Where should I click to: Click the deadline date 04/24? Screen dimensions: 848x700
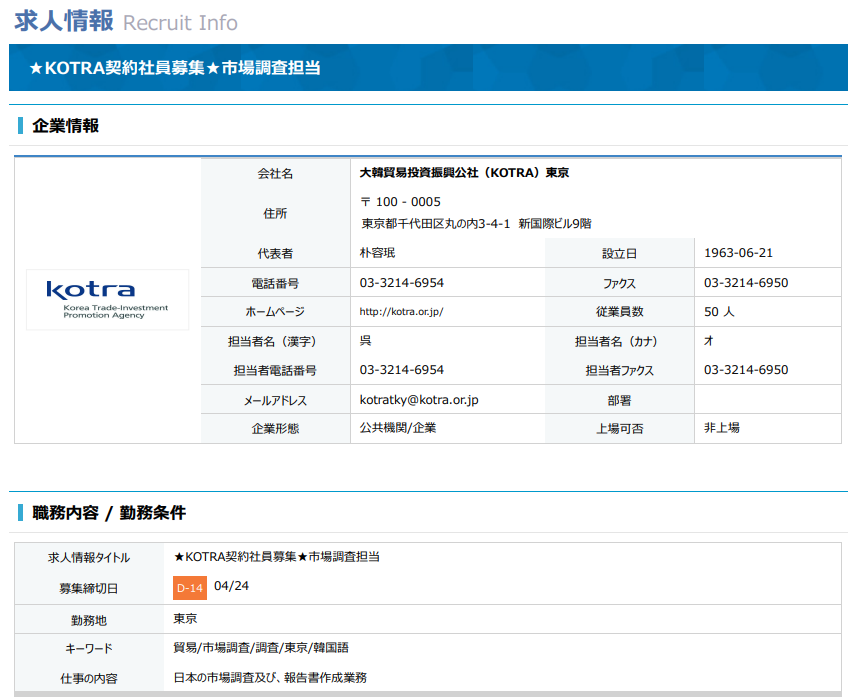click(231, 586)
